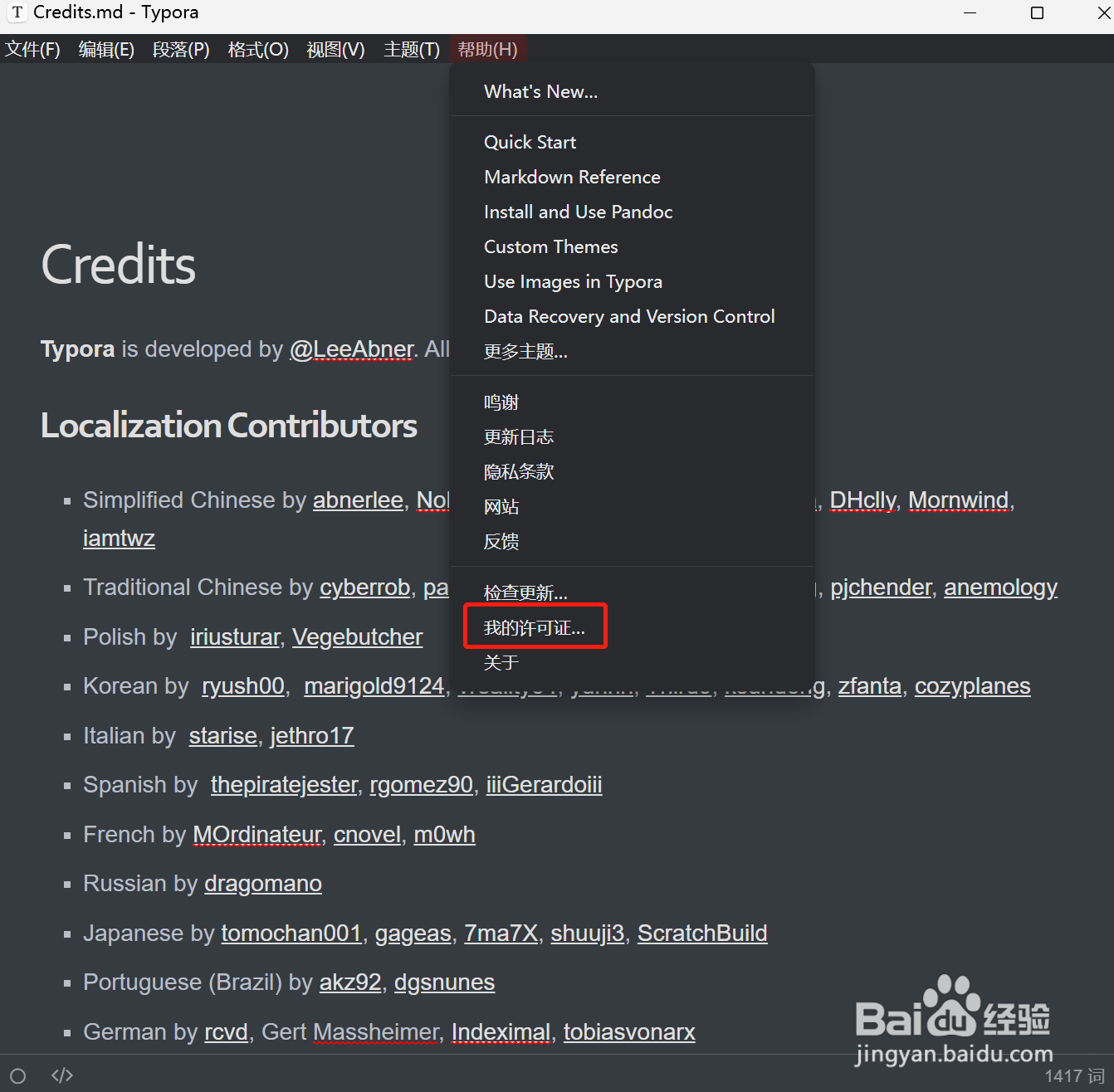Choose 网站 menu entry
Viewport: 1114px width, 1092px height.
(x=632, y=507)
